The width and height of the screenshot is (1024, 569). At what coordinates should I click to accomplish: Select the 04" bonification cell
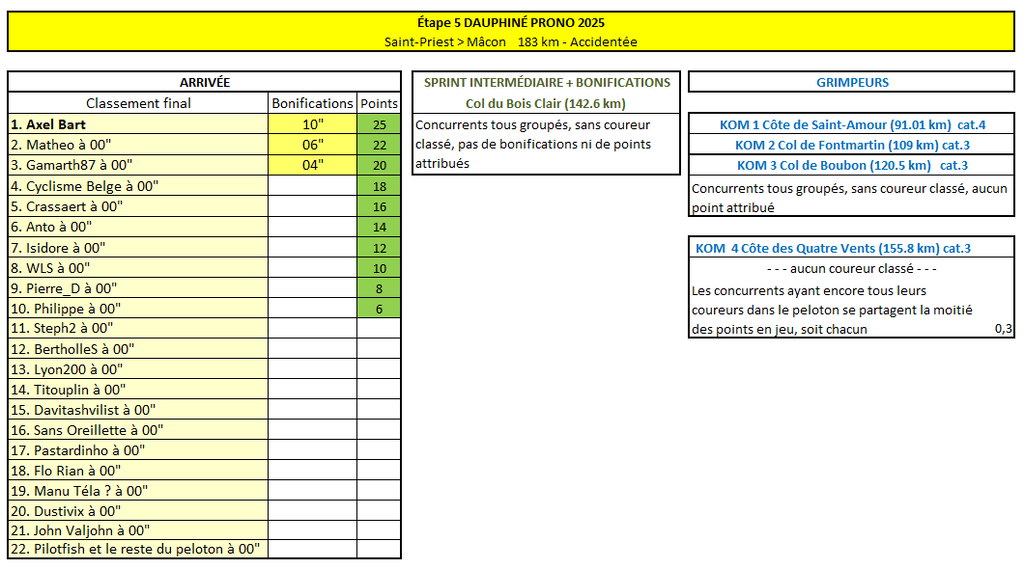pyautogui.click(x=312, y=165)
